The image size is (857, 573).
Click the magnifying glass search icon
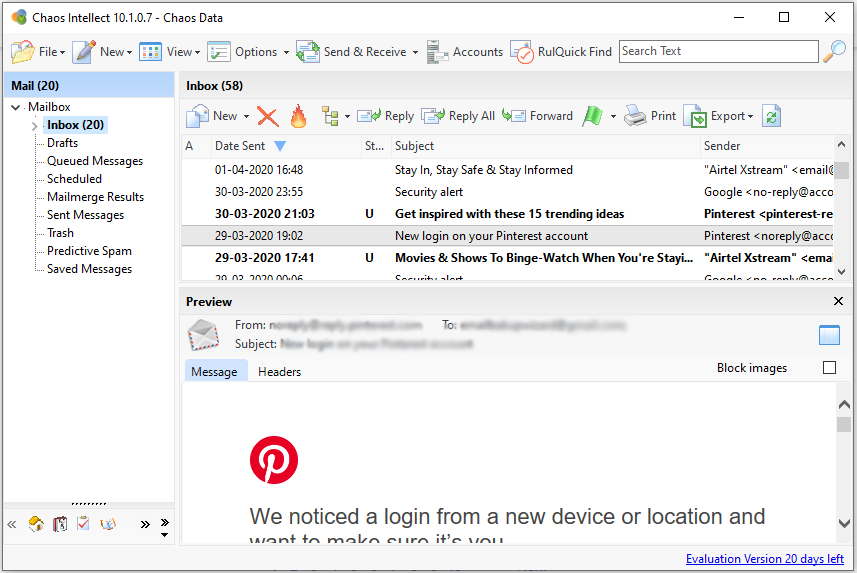(834, 52)
